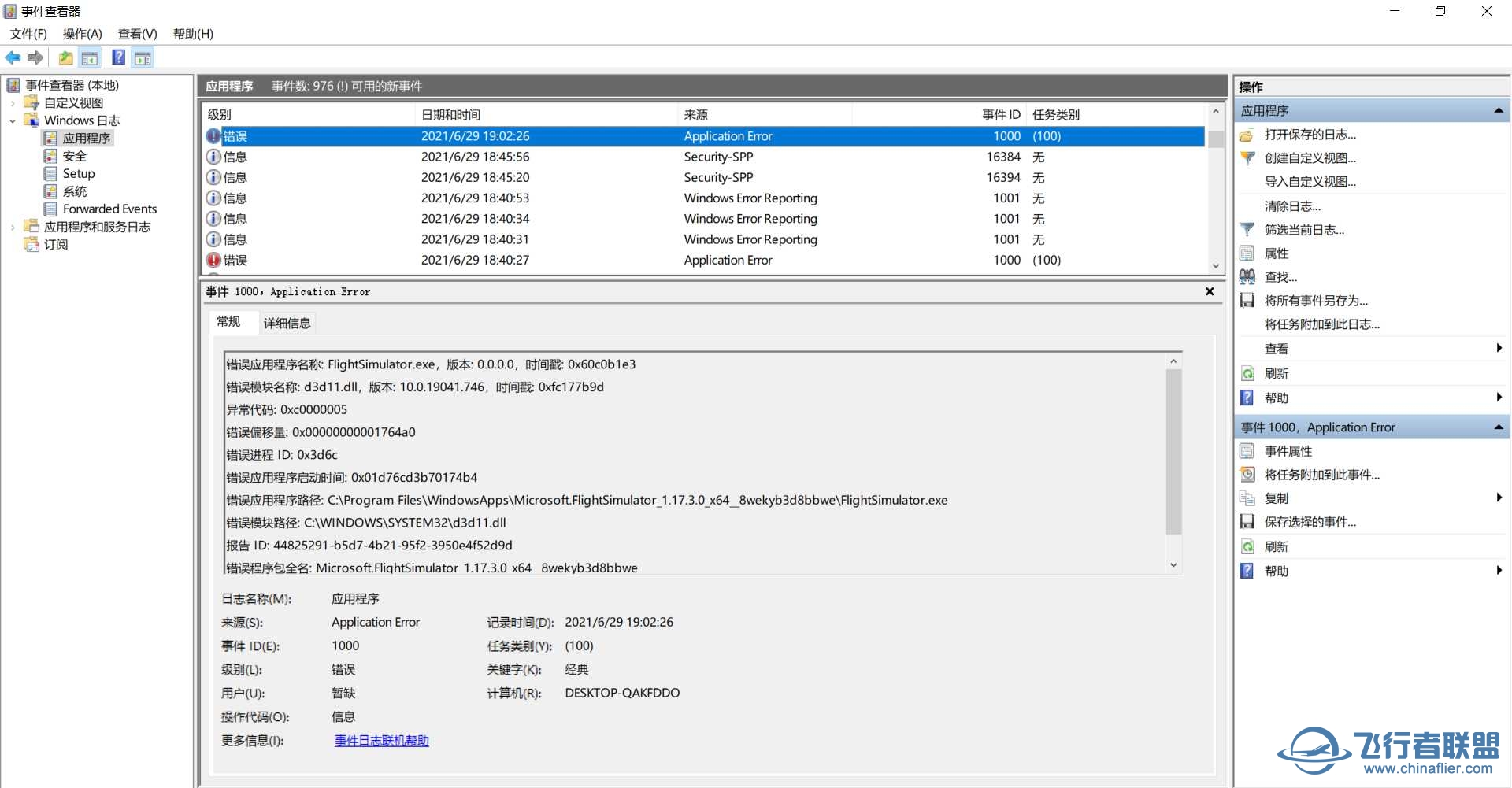This screenshot has height=788, width=1512.
Task: Open the 事件日志联机帮助 link
Action: (382, 741)
